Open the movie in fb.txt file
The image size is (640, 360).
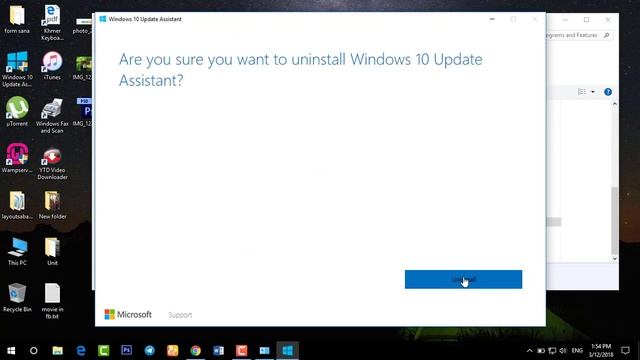[52, 301]
